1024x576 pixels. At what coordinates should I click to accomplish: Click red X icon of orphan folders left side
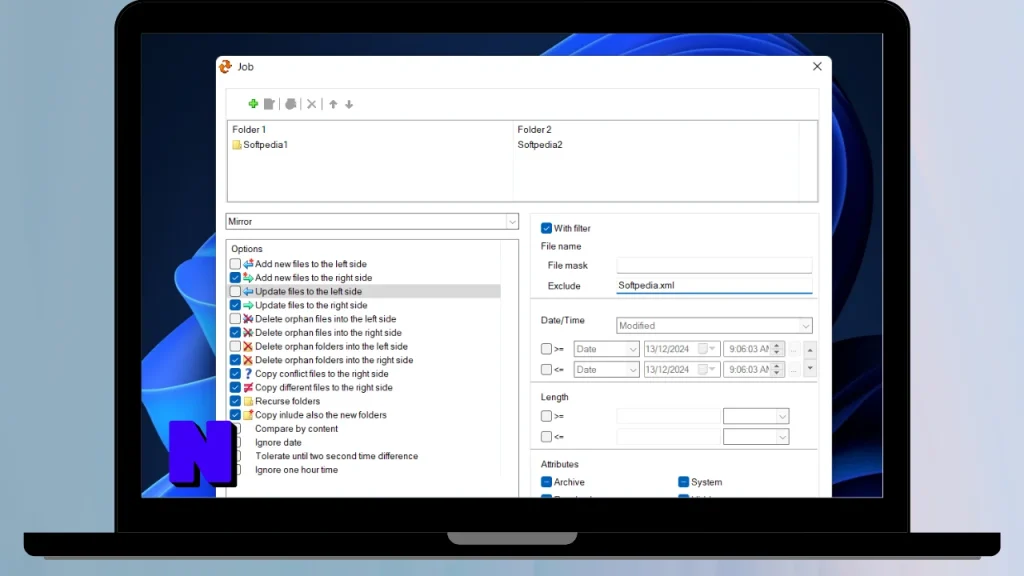pos(248,346)
